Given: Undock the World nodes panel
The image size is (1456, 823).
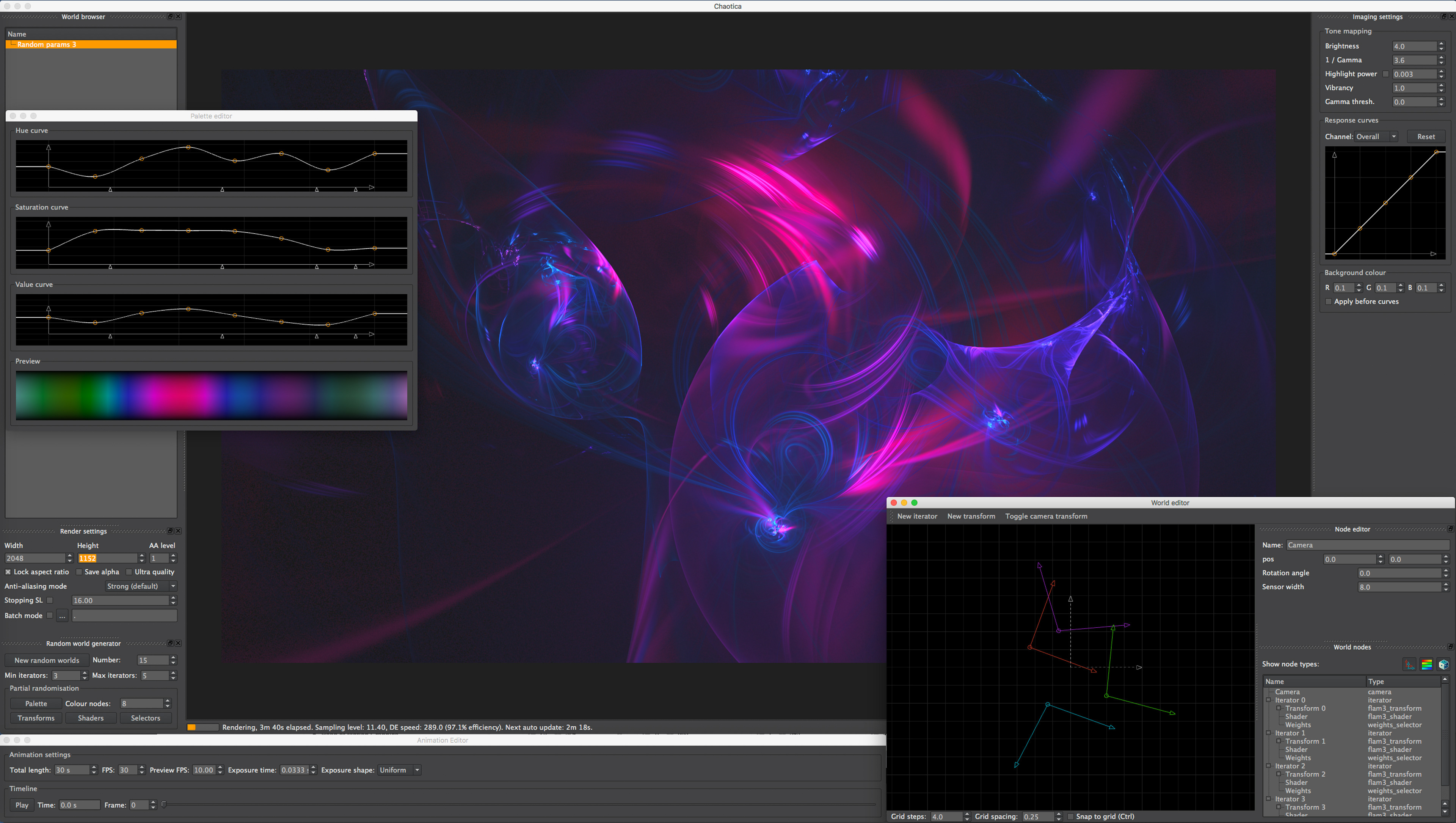Looking at the screenshot, I should (x=1450, y=647).
